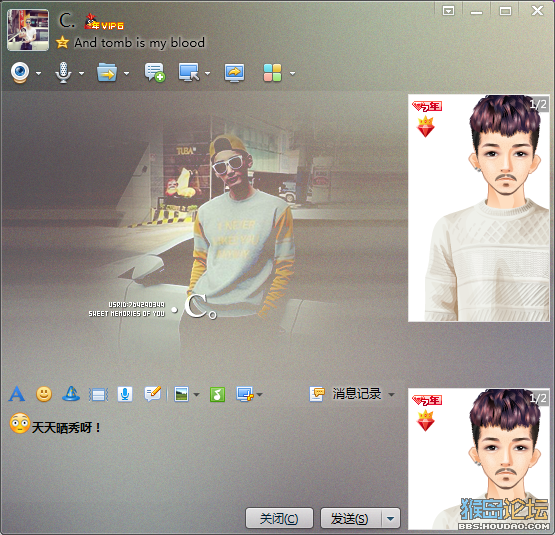Click the 1/2 page indicator on upper avatar
The height and width of the screenshot is (535, 555).
[x=538, y=104]
